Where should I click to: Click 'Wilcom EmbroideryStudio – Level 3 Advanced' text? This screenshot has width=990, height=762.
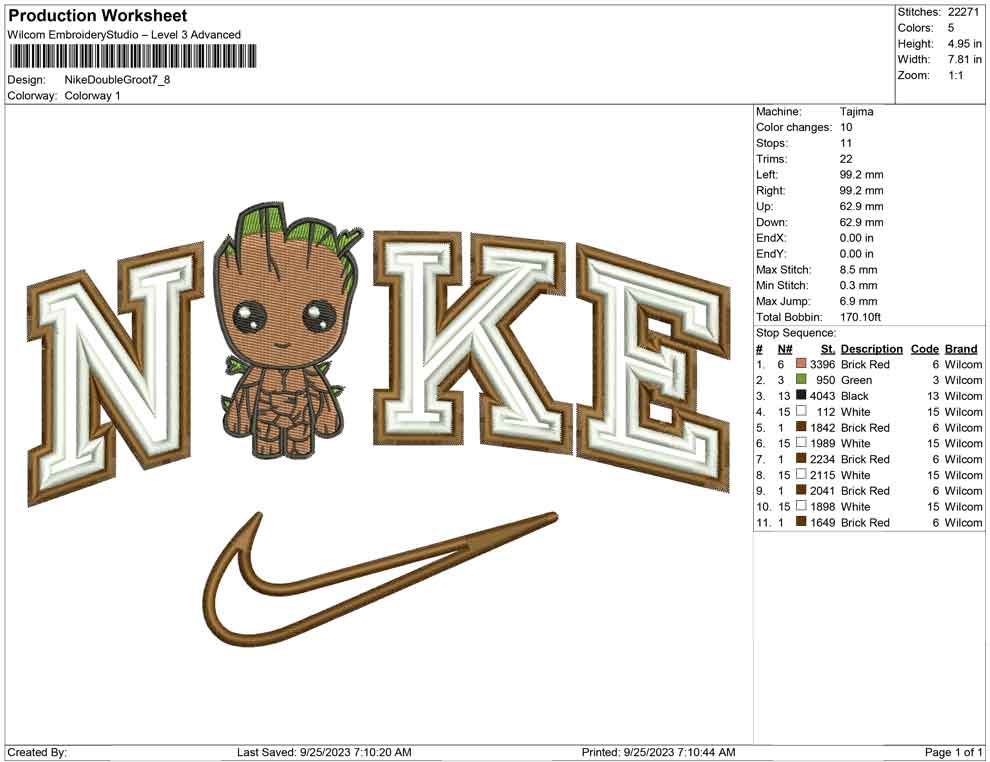tap(124, 35)
